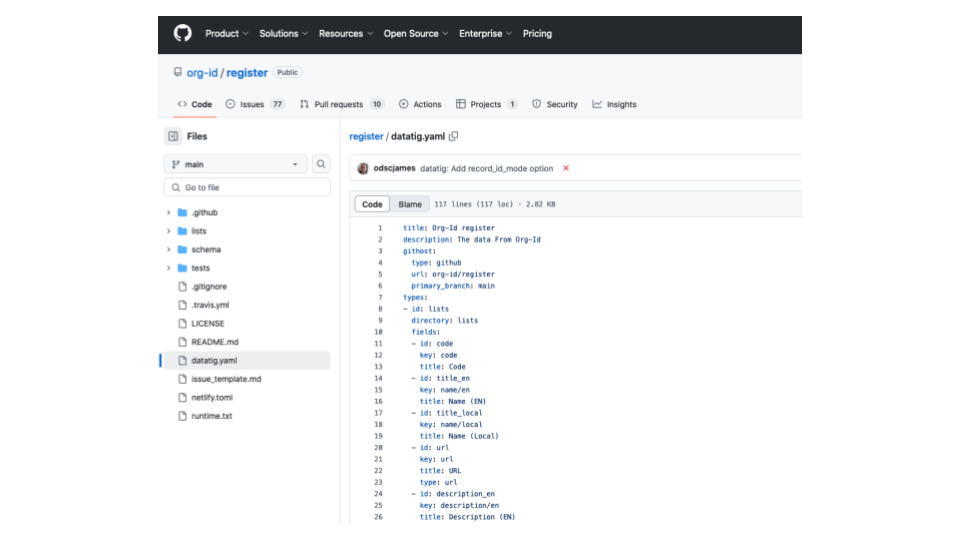This screenshot has height=540, width=960.
Task: Switch to the Security tab
Action: [555, 104]
